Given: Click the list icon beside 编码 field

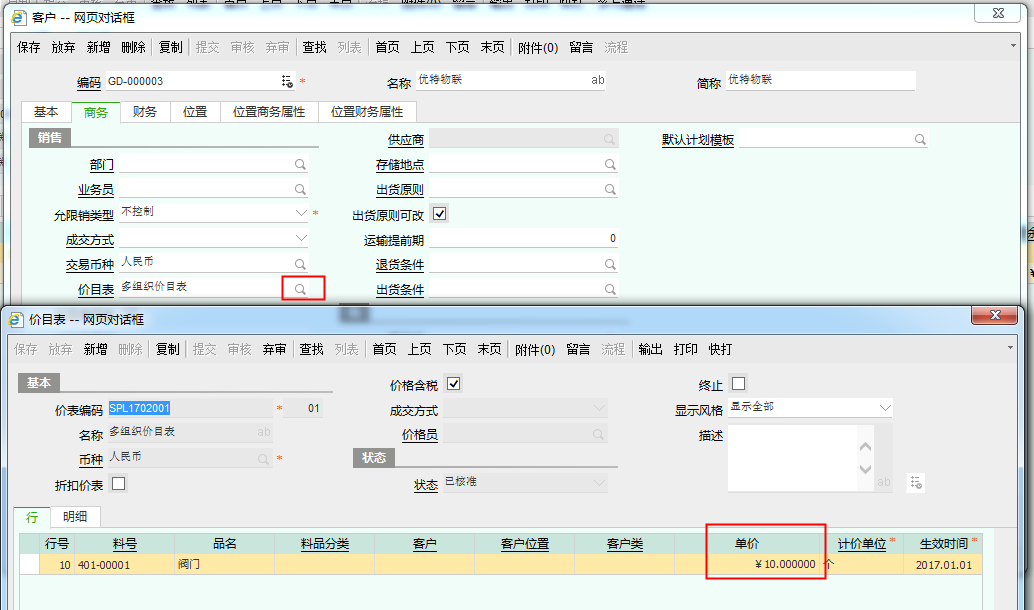Looking at the screenshot, I should (x=287, y=81).
